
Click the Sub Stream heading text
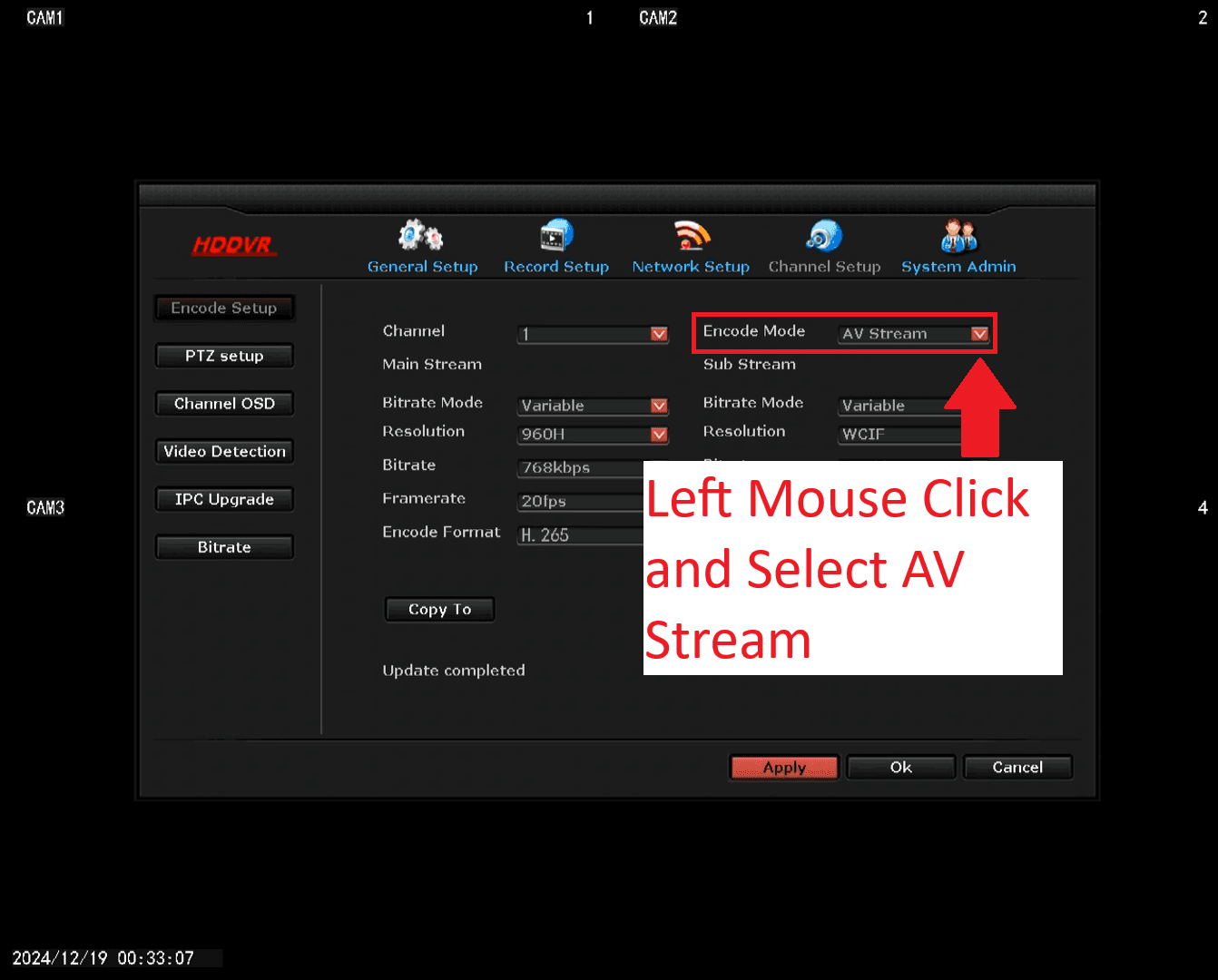750,365
